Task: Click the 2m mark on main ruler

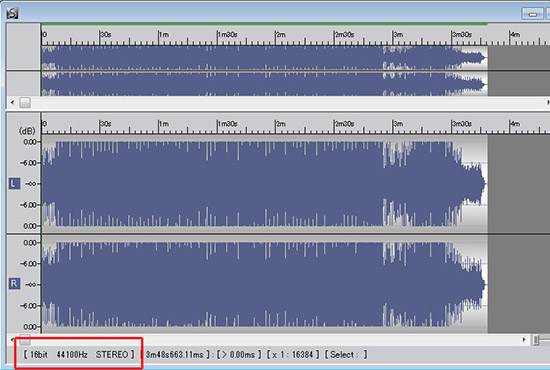Action: [281, 124]
